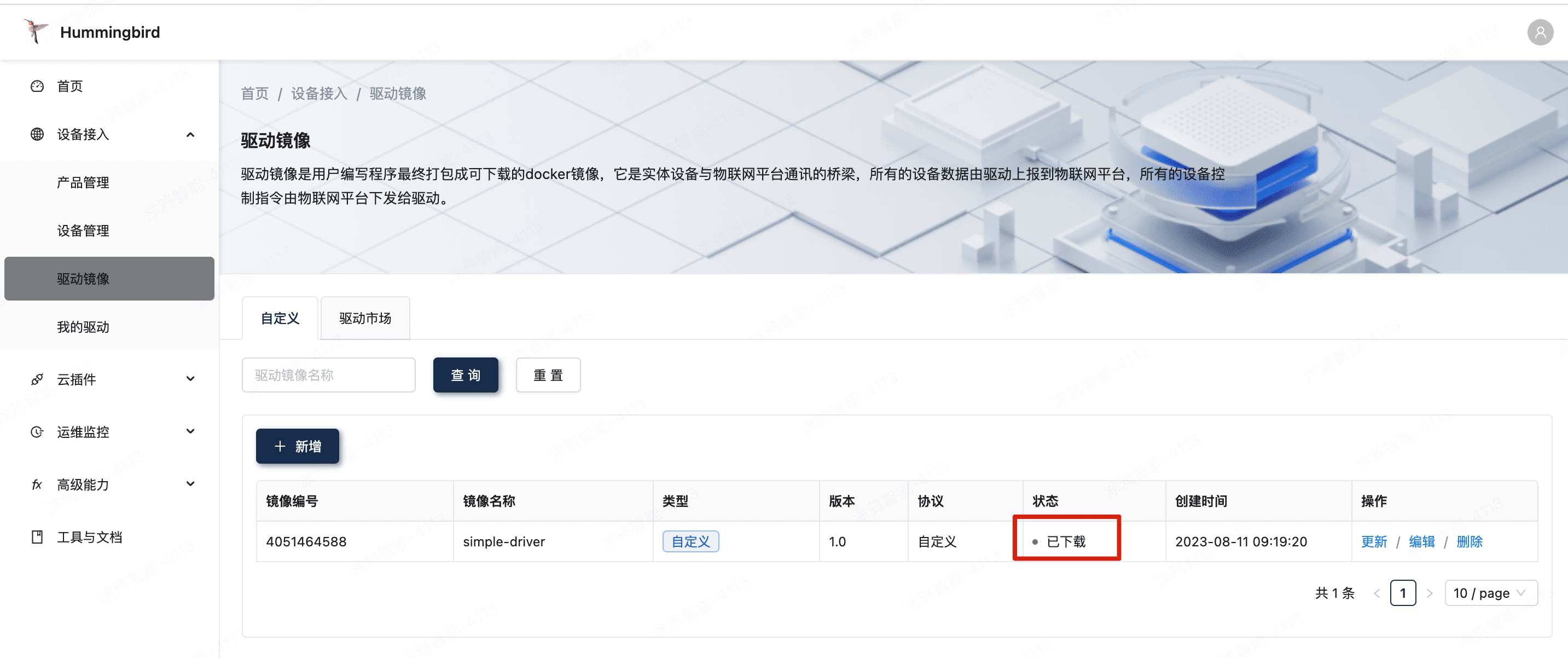The height and width of the screenshot is (658, 1568).
Task: Select 我的驱动 in the sidebar
Action: (x=83, y=327)
